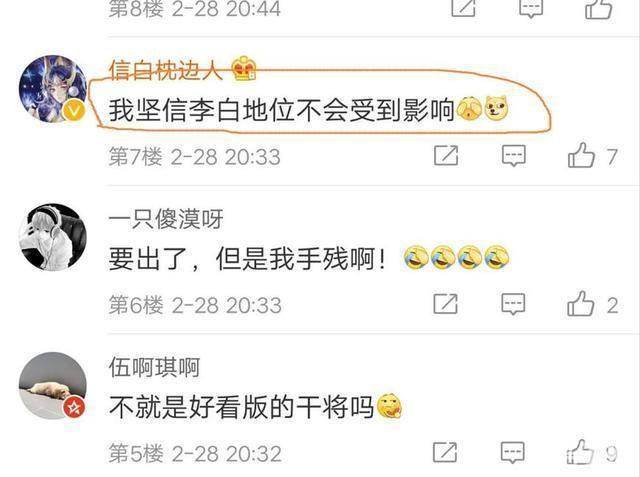Like the 7th floor comment
The width and height of the screenshot is (640, 477).
coord(581,155)
